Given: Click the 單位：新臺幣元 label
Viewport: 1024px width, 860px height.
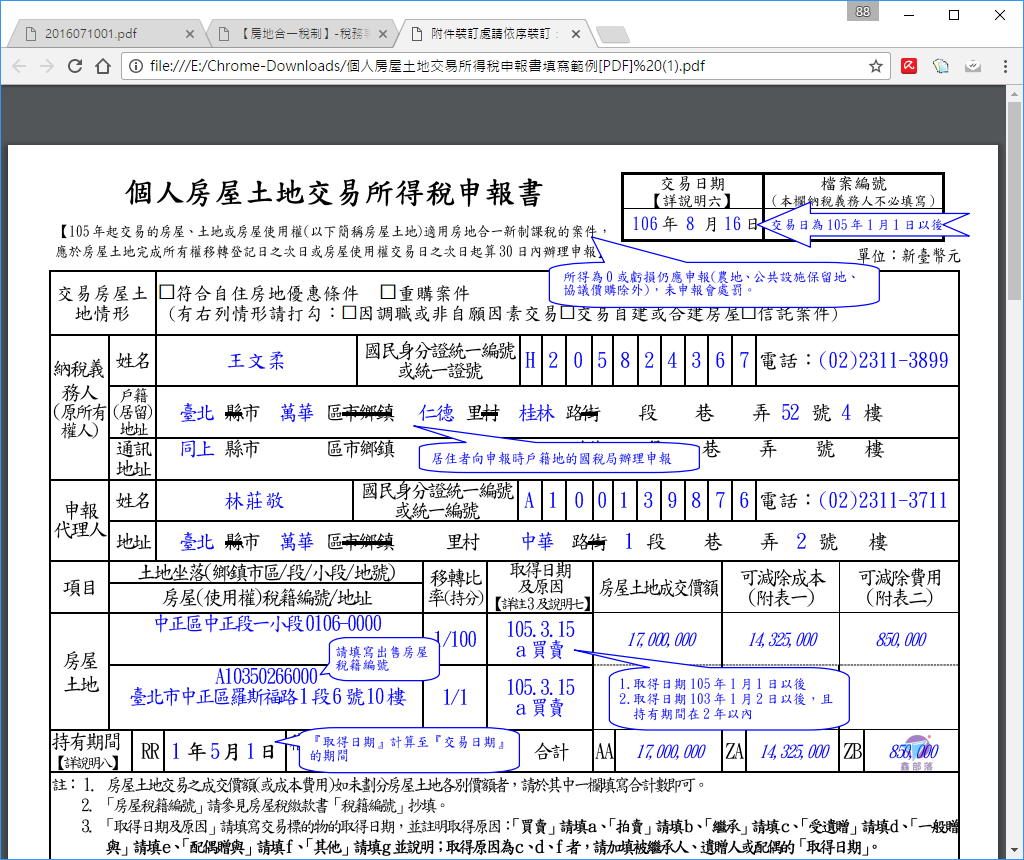Looking at the screenshot, I should point(908,255).
